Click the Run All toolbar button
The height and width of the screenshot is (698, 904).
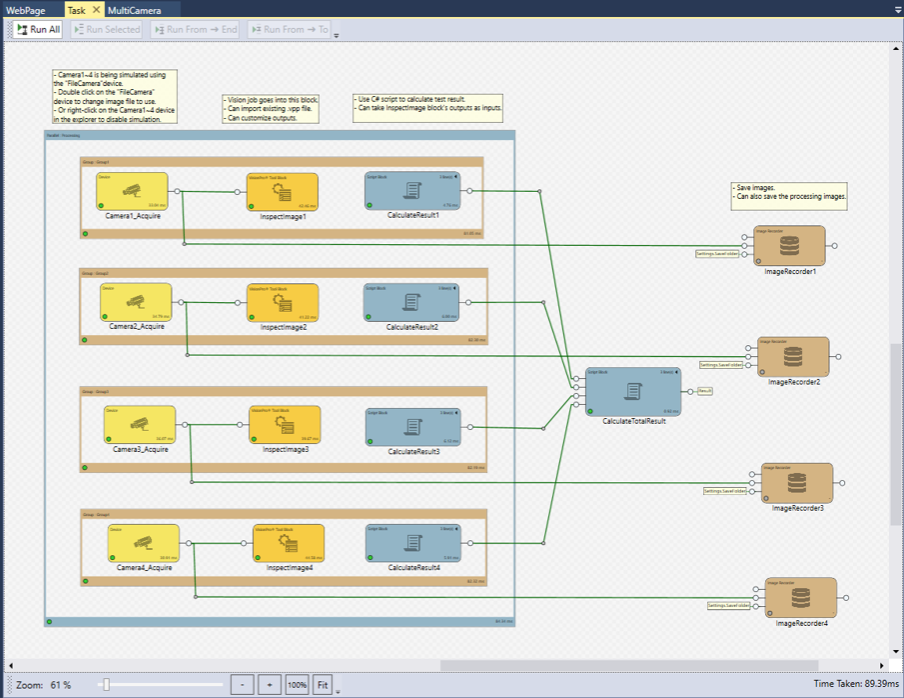[38, 30]
